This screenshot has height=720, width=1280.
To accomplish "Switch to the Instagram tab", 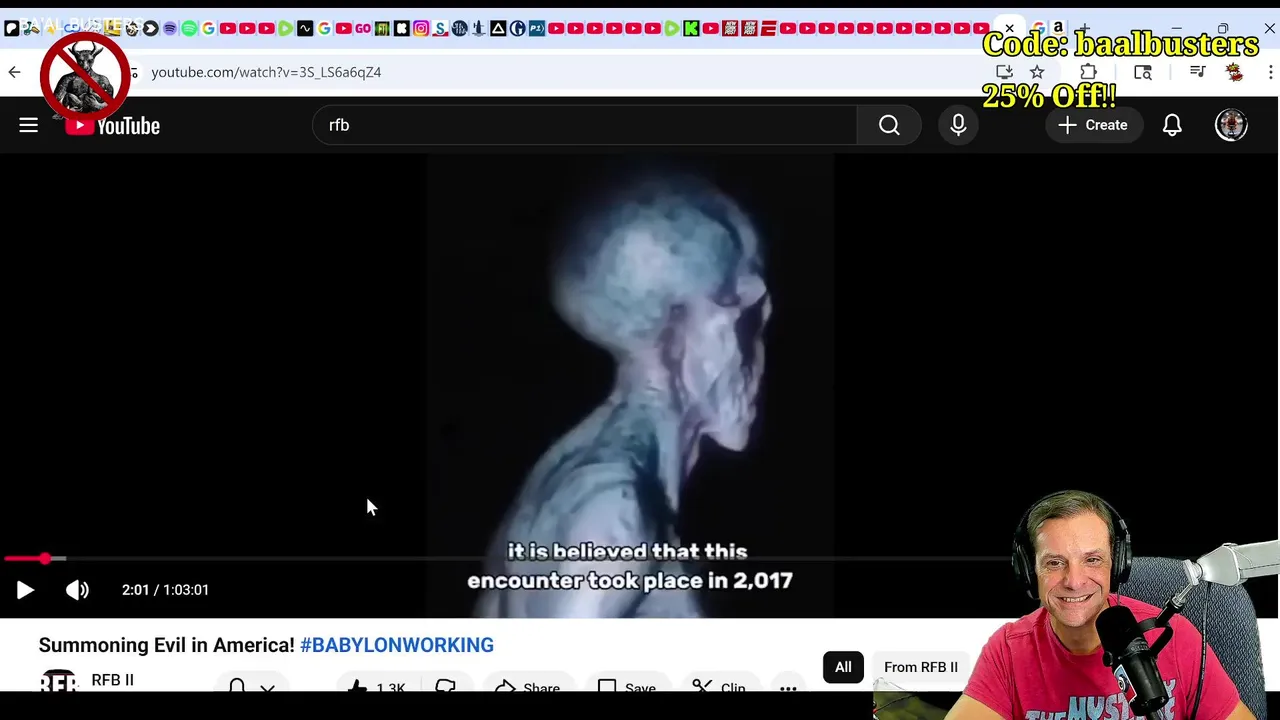I will [x=421, y=29].
